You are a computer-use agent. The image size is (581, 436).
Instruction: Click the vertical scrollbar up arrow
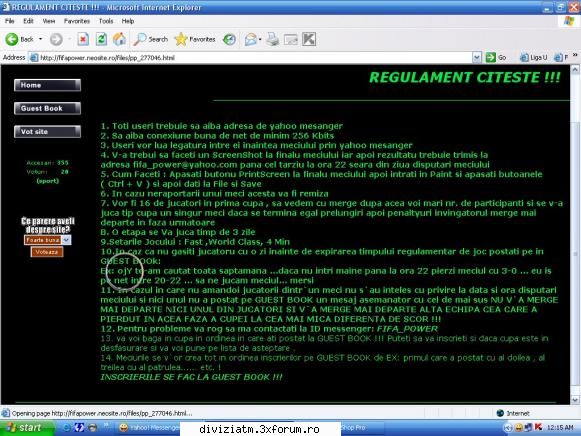pos(575,70)
